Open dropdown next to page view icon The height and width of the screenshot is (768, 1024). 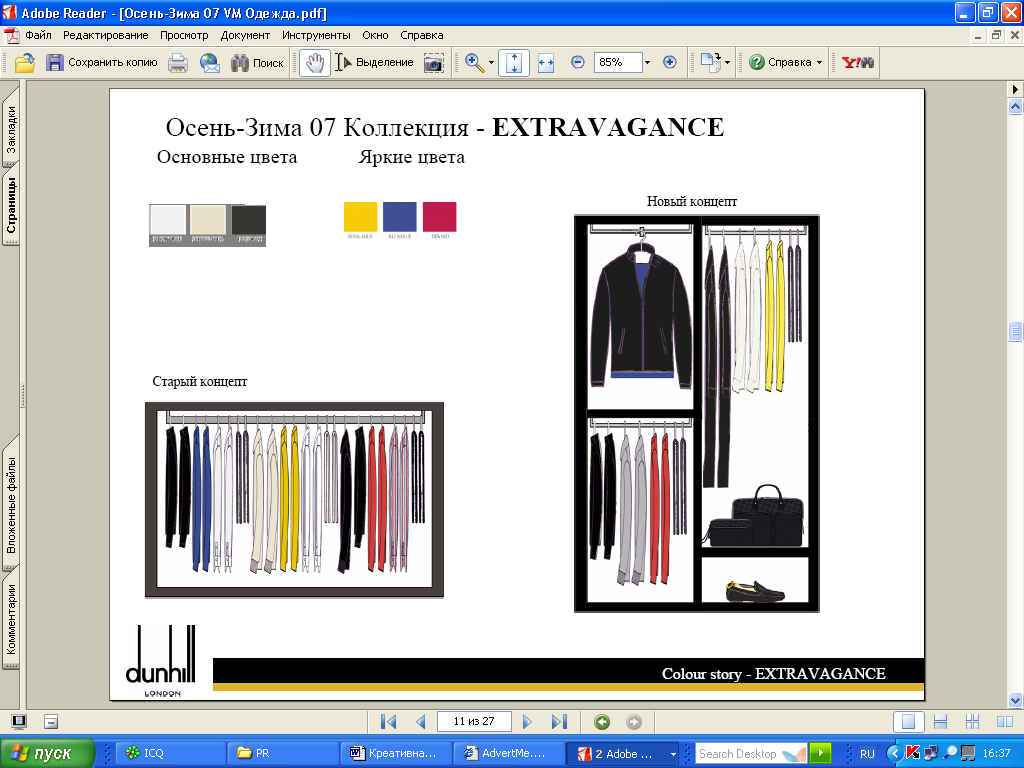tap(728, 63)
